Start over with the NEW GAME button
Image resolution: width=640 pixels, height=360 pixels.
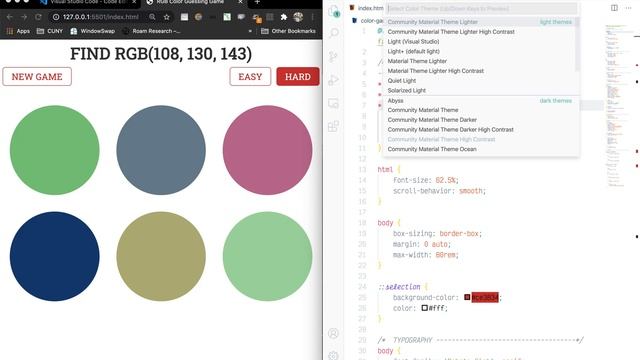(37, 77)
